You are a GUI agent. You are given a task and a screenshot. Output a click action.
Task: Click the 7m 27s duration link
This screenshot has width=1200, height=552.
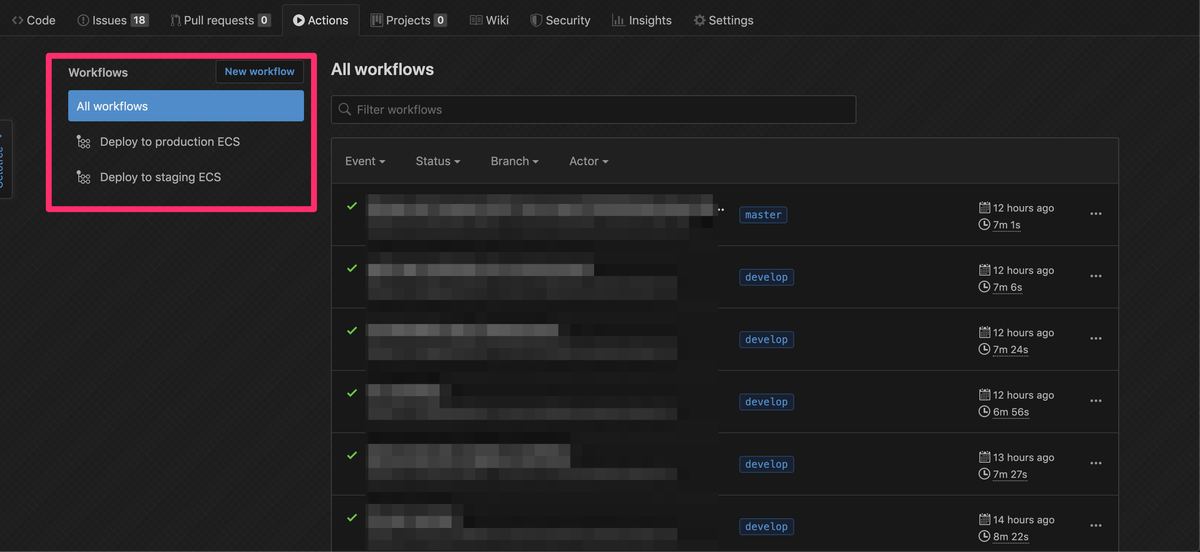[1010, 474]
